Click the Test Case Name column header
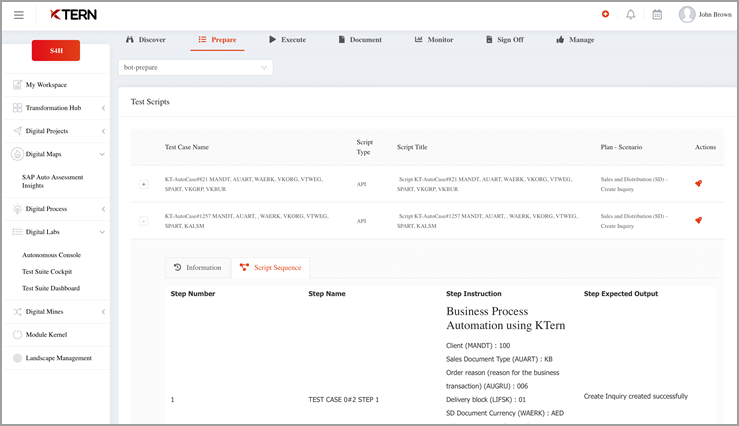 pos(187,147)
